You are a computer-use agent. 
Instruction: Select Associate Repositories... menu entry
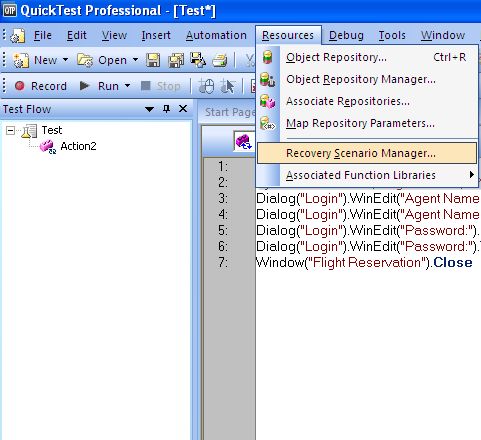pos(367,101)
